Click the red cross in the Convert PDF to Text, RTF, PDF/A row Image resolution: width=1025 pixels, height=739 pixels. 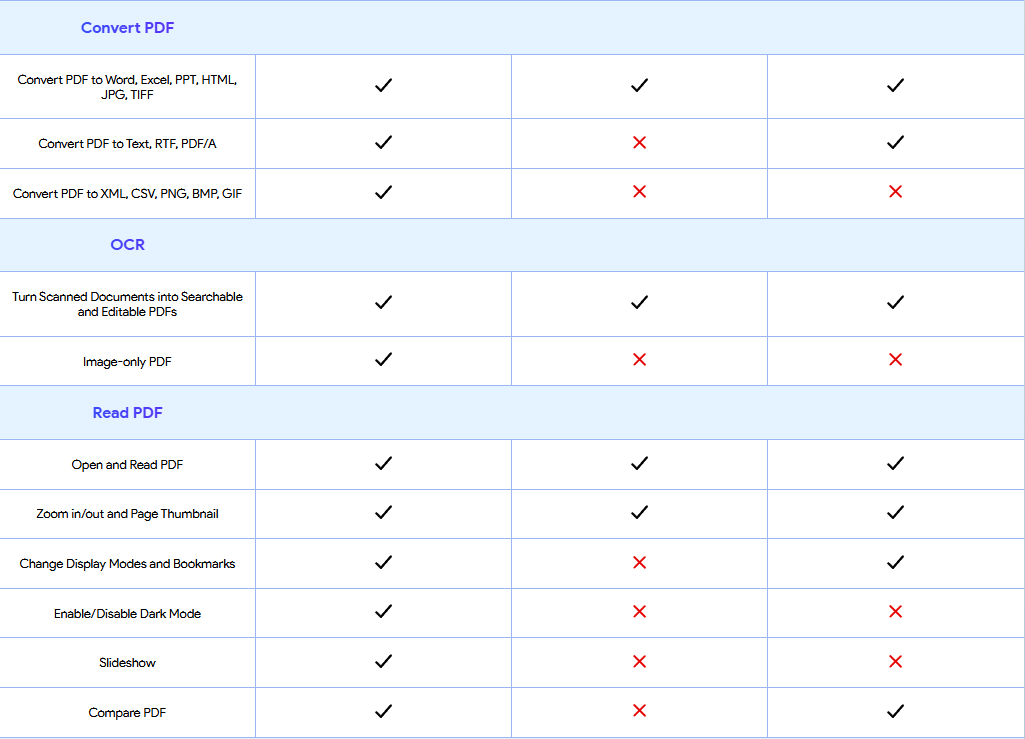[639, 143]
